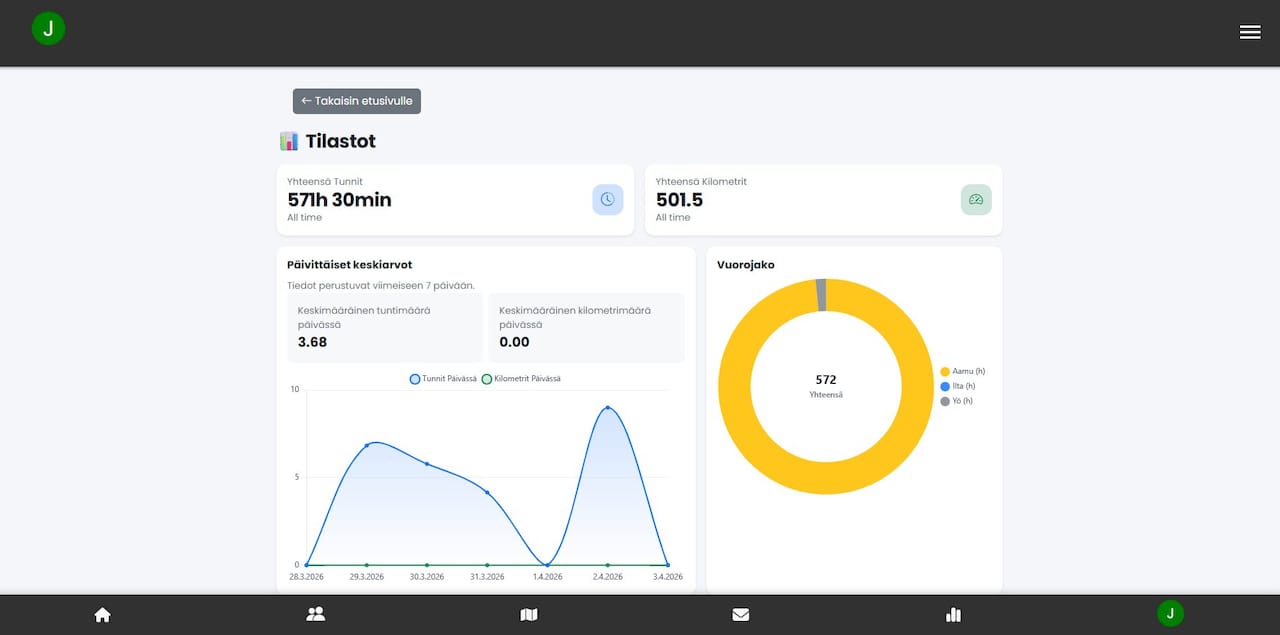Click the Vuorojako card heading

click(x=745, y=265)
